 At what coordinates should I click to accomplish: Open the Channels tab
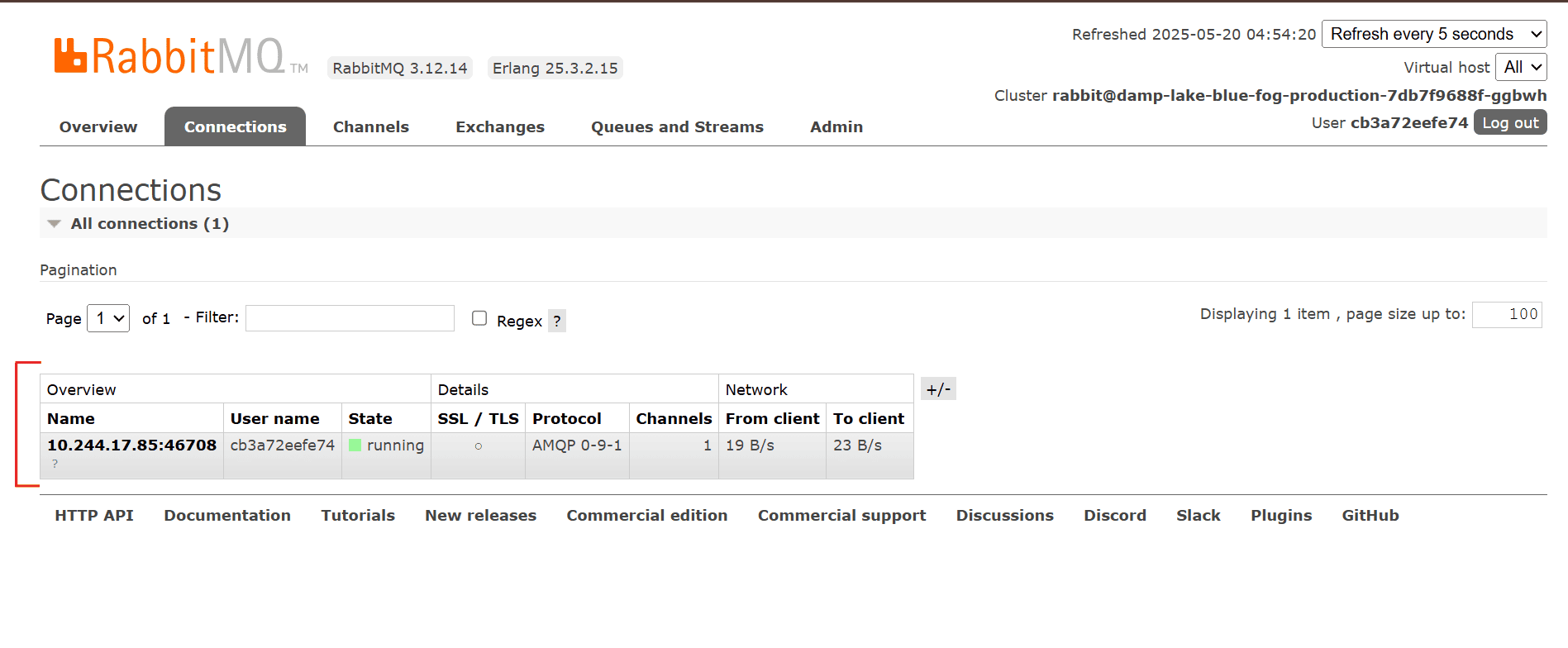(x=371, y=126)
